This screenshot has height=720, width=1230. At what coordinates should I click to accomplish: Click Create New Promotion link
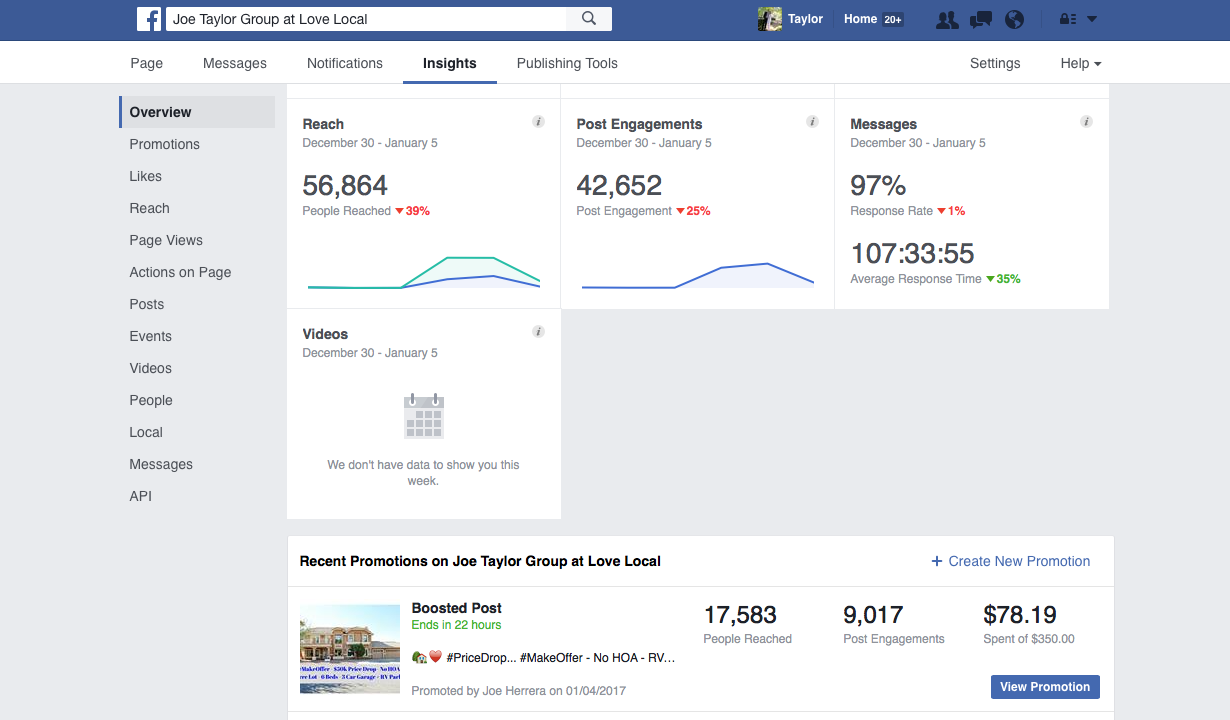pos(1011,561)
